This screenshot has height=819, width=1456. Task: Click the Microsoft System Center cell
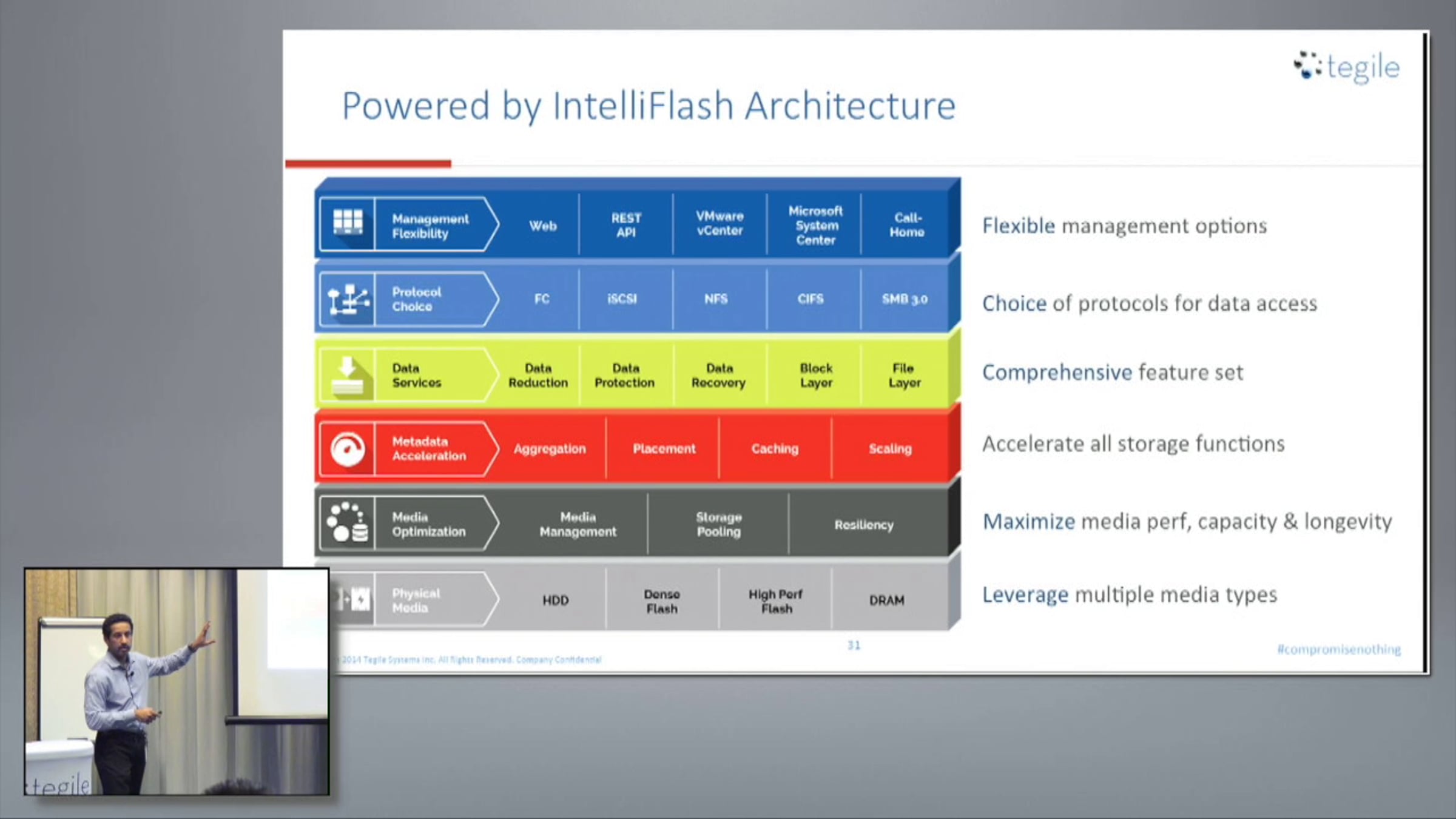(815, 225)
